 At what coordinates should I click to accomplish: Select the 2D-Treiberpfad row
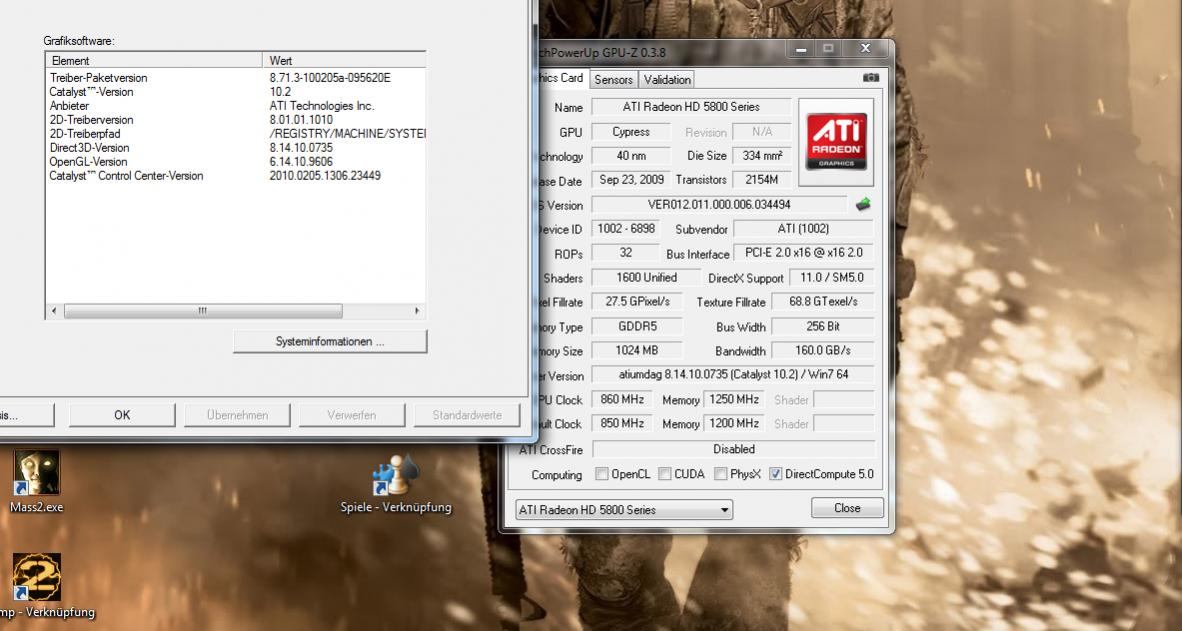(x=235, y=133)
